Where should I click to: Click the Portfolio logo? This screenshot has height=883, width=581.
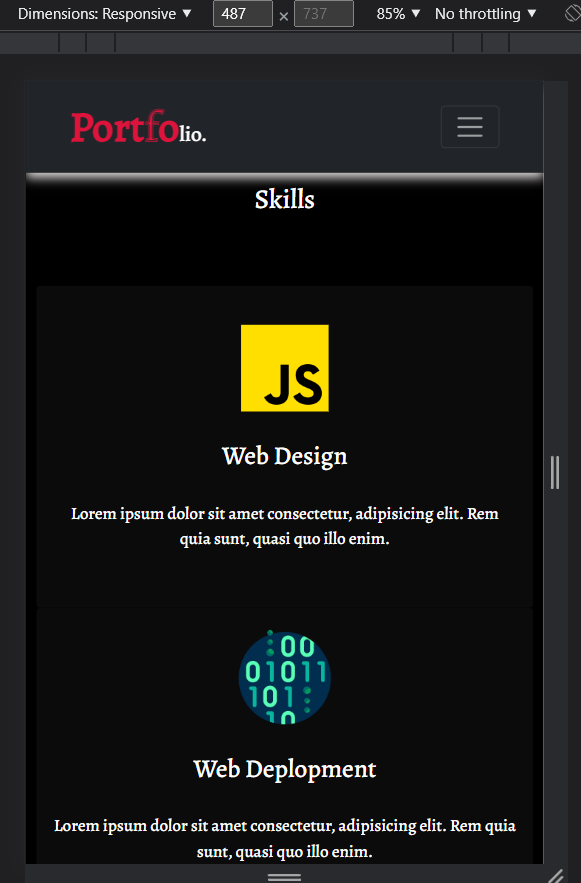pos(138,127)
